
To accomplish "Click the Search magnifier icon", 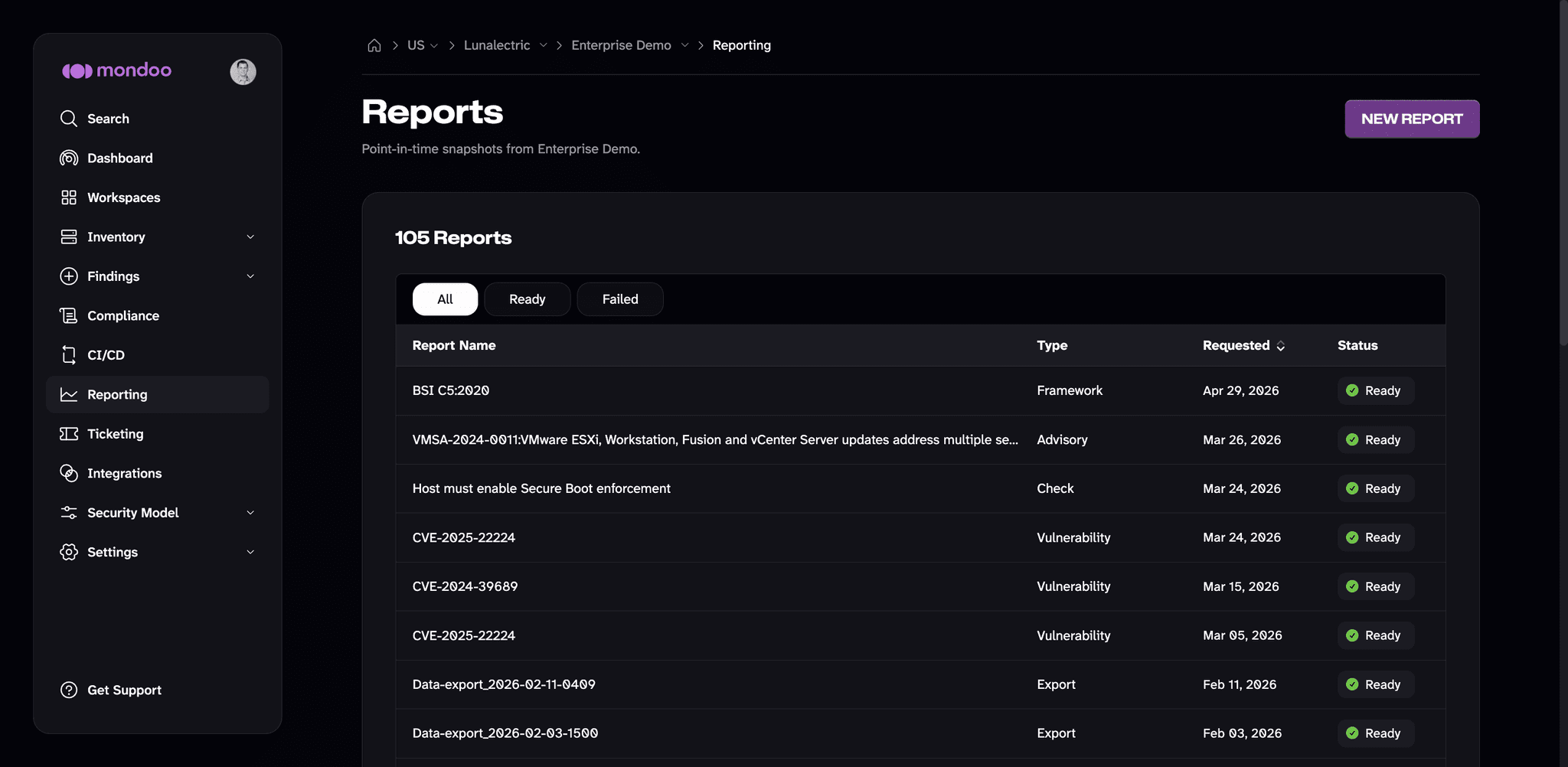I will tap(69, 119).
